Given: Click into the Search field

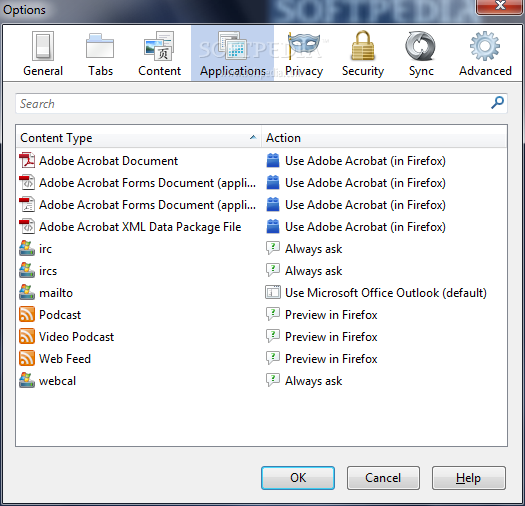Looking at the screenshot, I should 261,103.
